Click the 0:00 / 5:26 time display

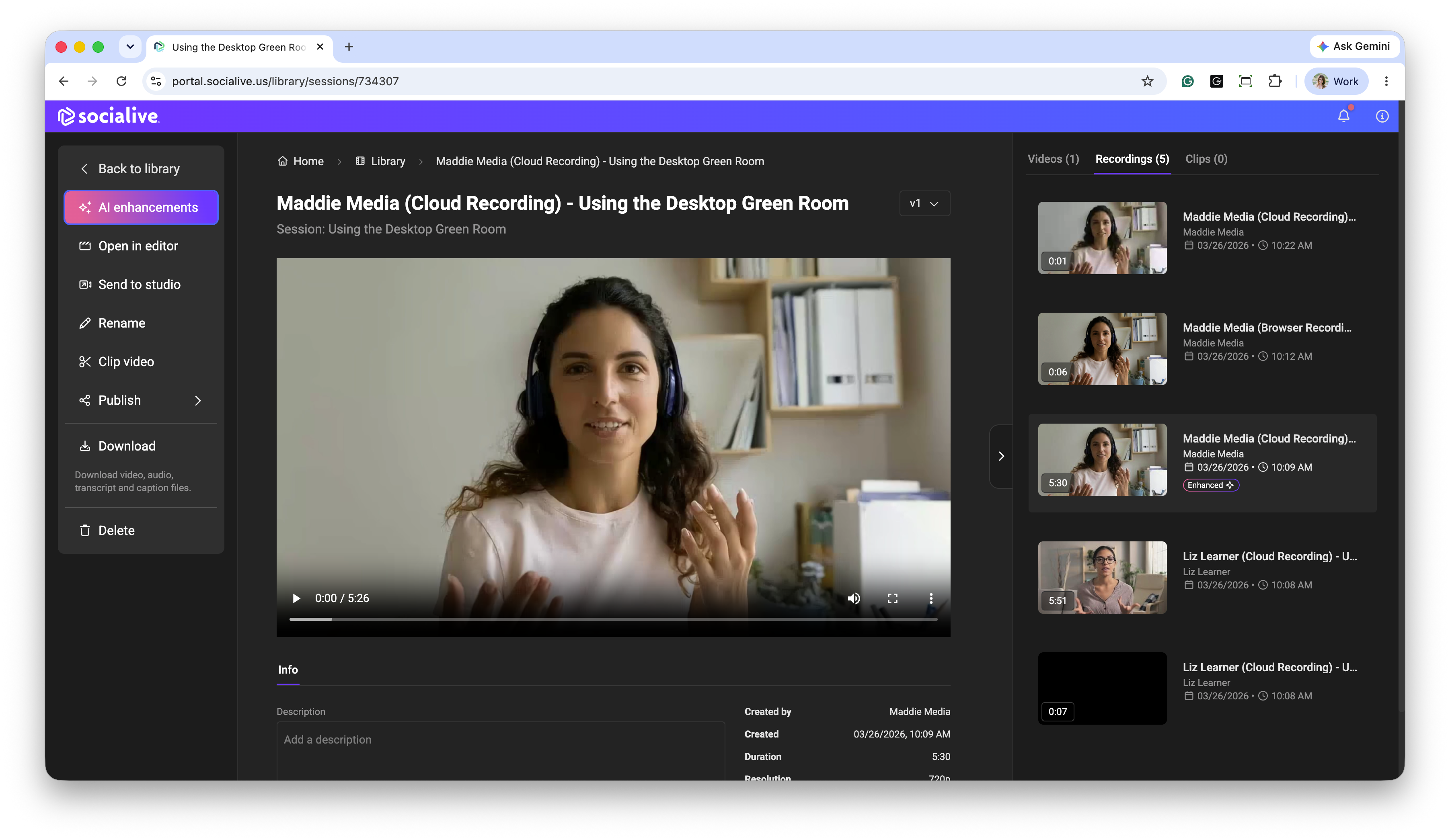342,598
